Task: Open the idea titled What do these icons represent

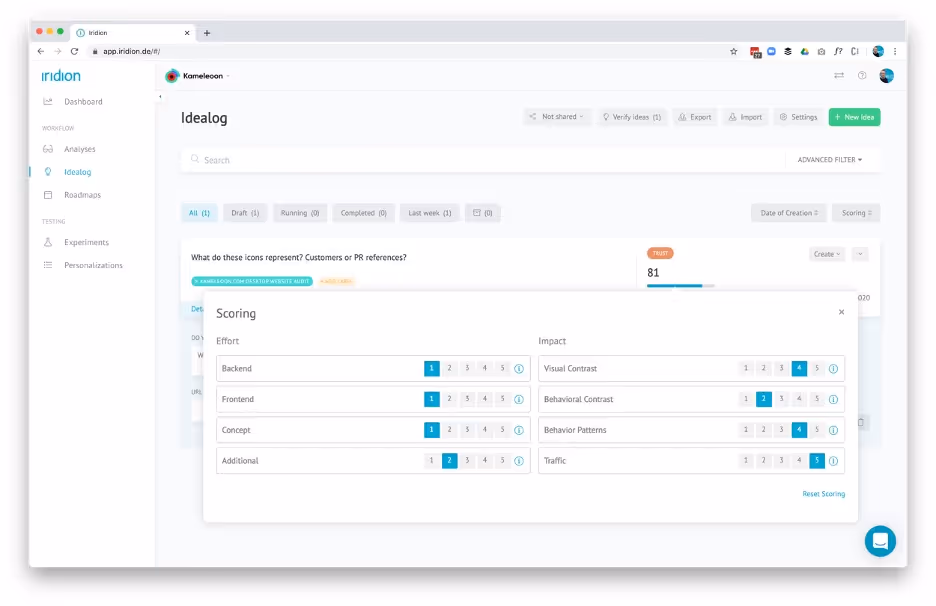Action: coord(298,258)
